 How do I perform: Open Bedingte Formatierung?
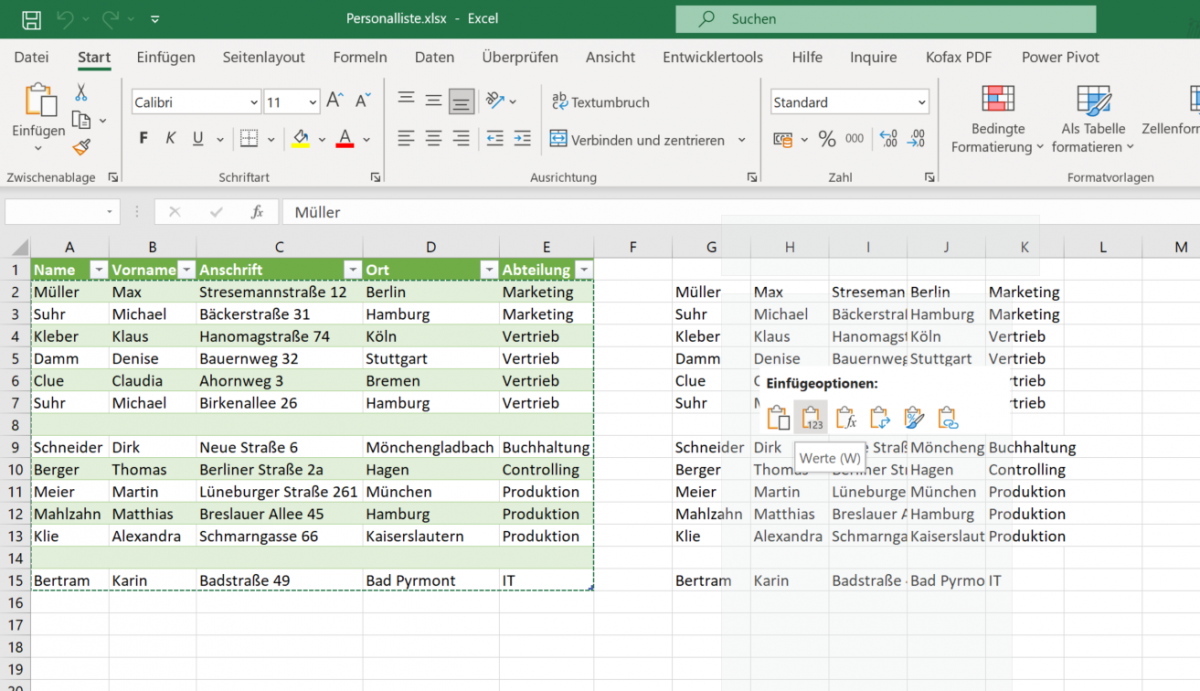pyautogui.click(x=996, y=120)
